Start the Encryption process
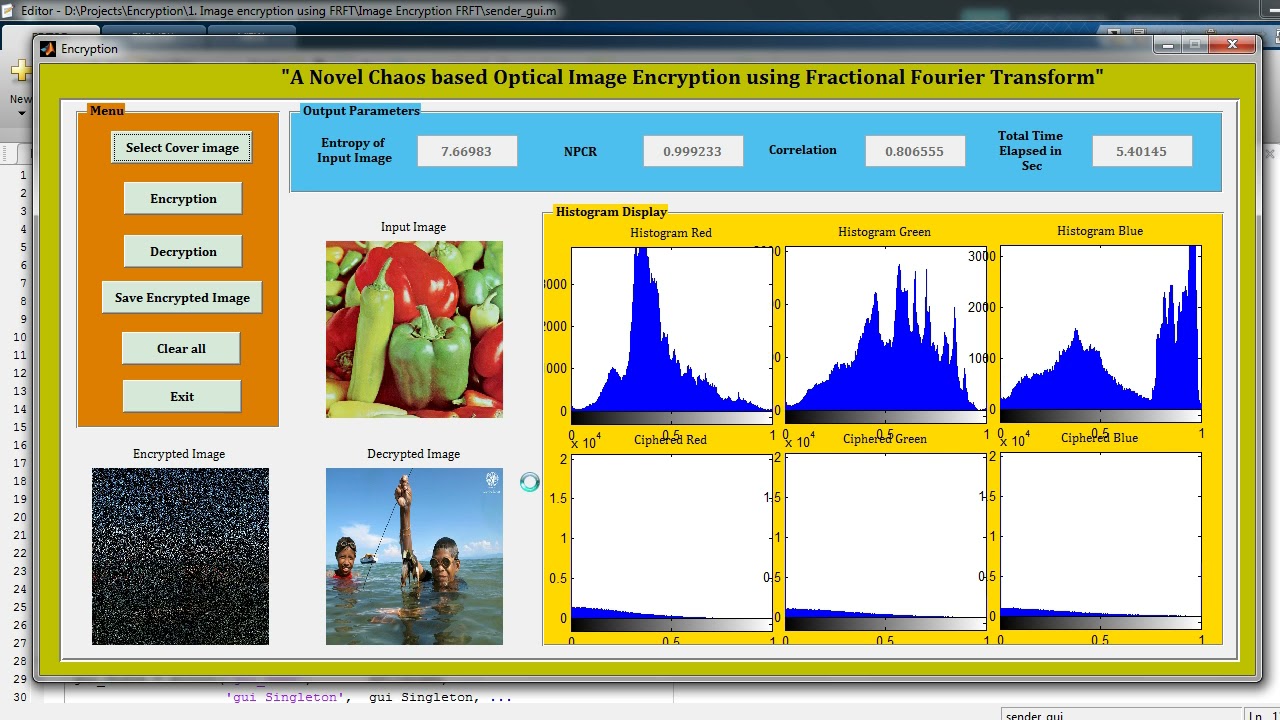The image size is (1280, 720). coord(183,198)
